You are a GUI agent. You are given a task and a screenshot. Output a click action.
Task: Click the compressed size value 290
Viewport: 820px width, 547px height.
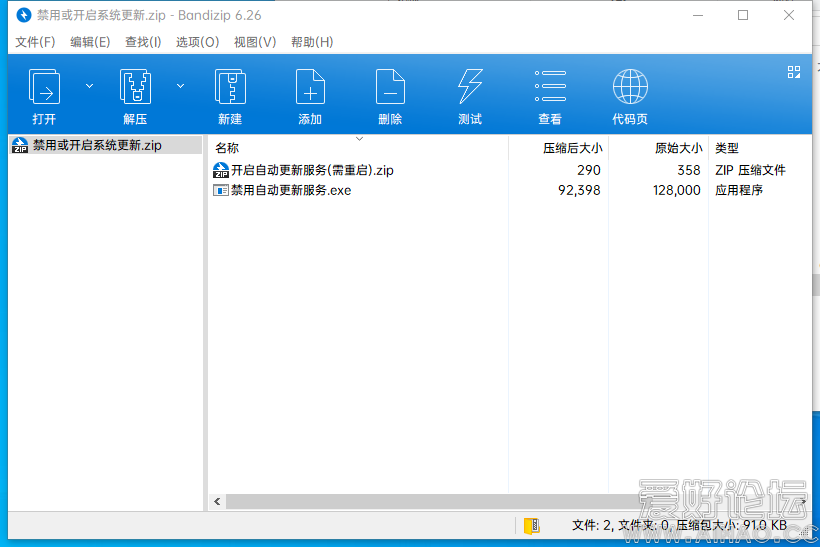589,170
